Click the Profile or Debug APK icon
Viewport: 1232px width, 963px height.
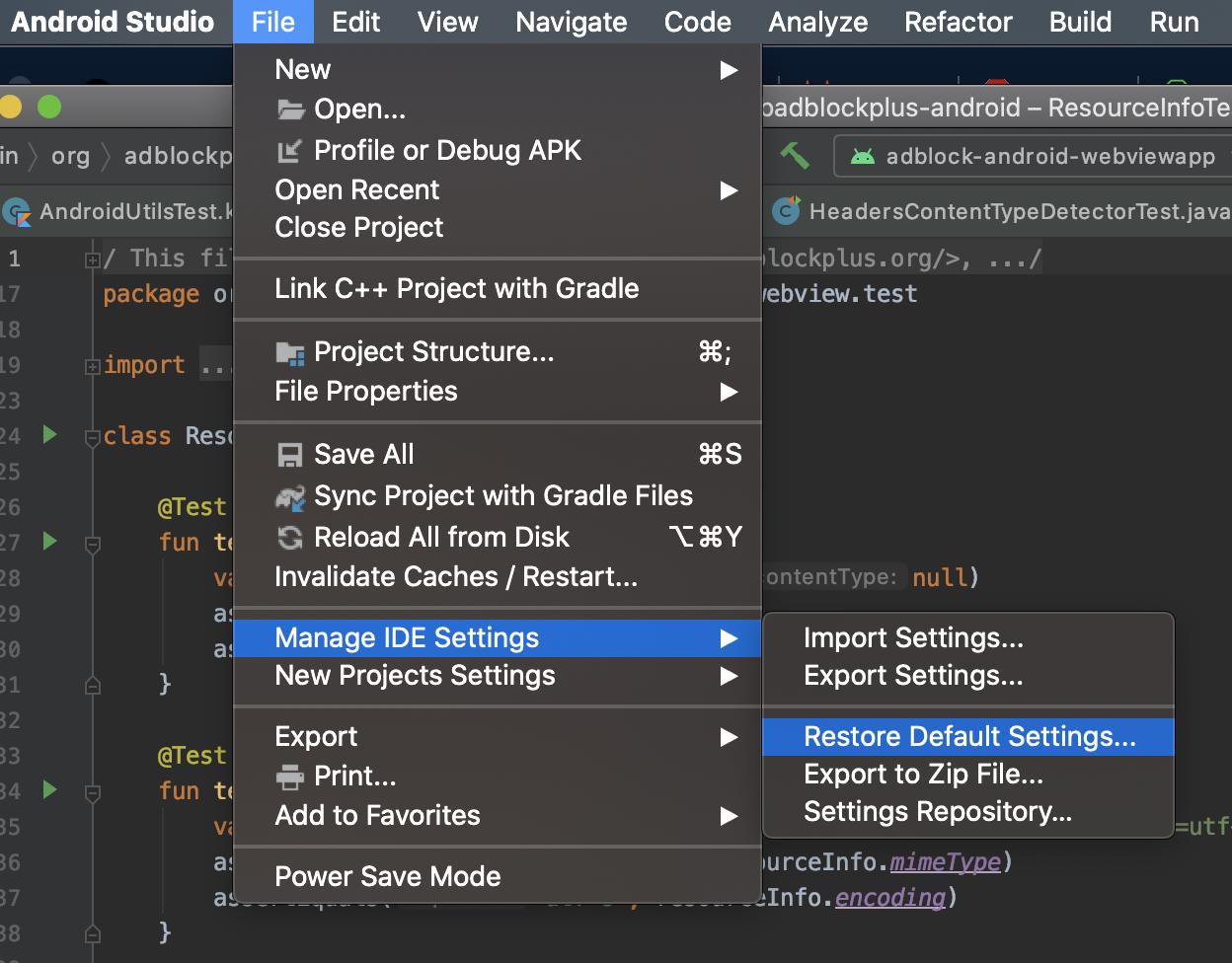(290, 151)
